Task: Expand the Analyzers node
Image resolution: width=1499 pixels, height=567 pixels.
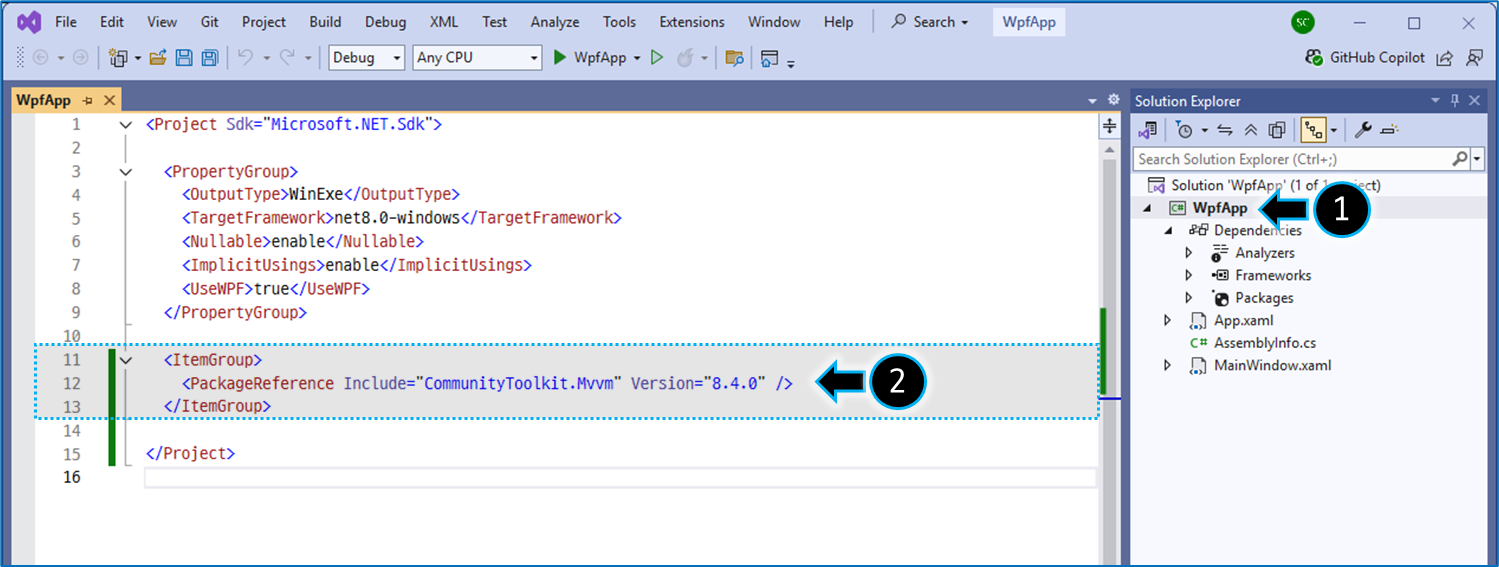Action: coord(1189,253)
